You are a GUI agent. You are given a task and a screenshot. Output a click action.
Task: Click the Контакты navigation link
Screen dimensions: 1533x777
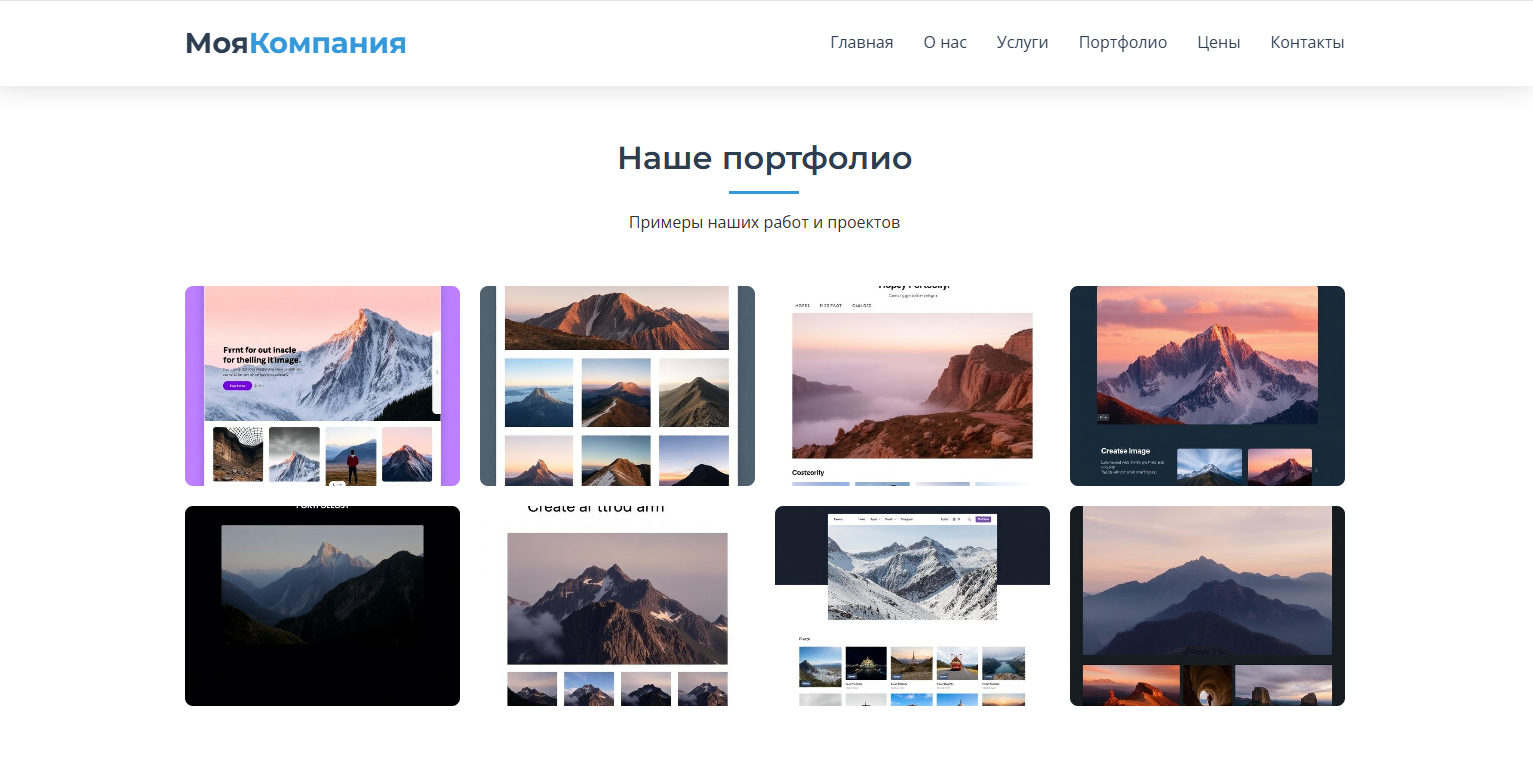(1307, 42)
